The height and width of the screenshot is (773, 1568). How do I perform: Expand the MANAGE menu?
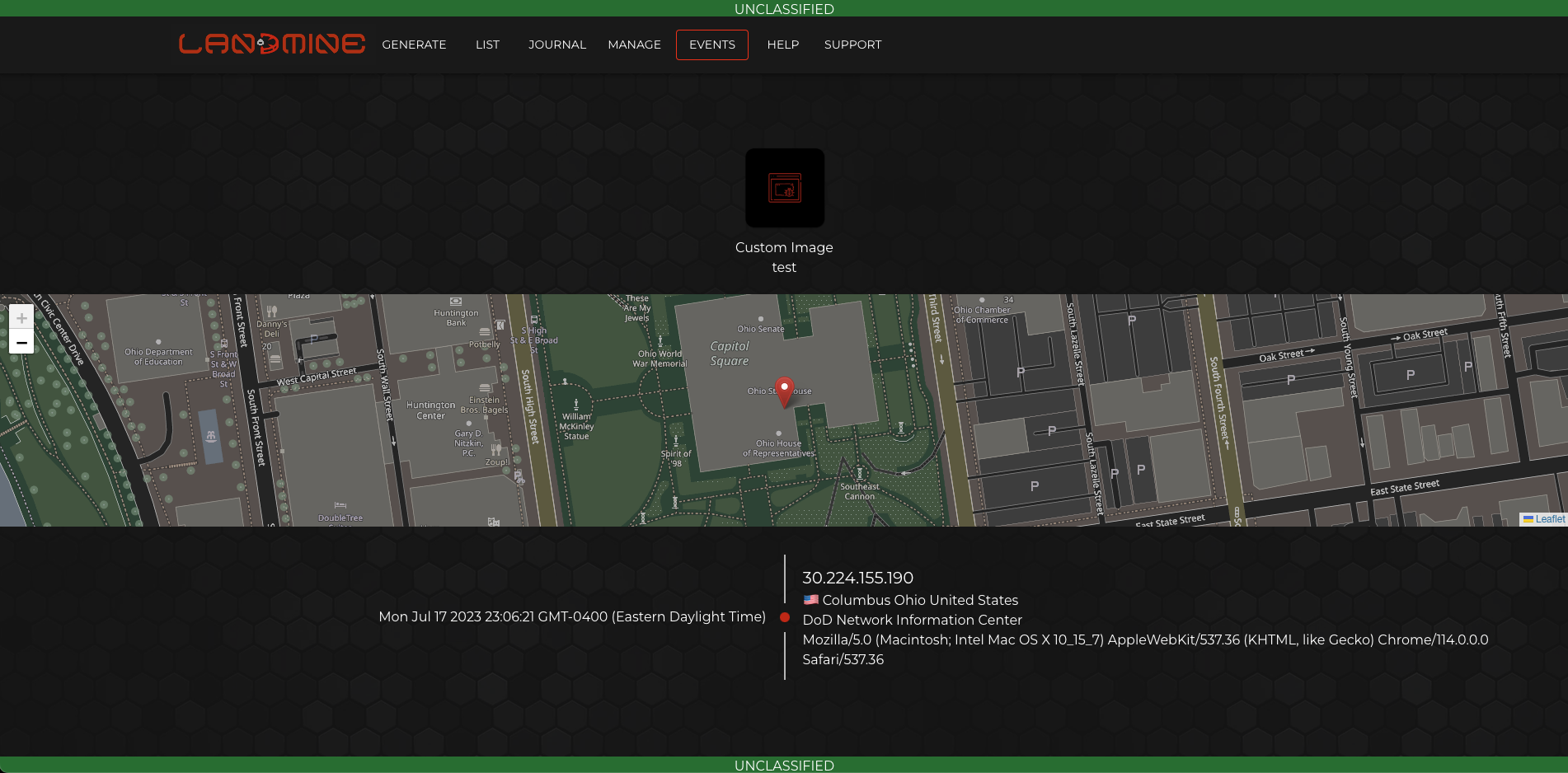(x=634, y=45)
